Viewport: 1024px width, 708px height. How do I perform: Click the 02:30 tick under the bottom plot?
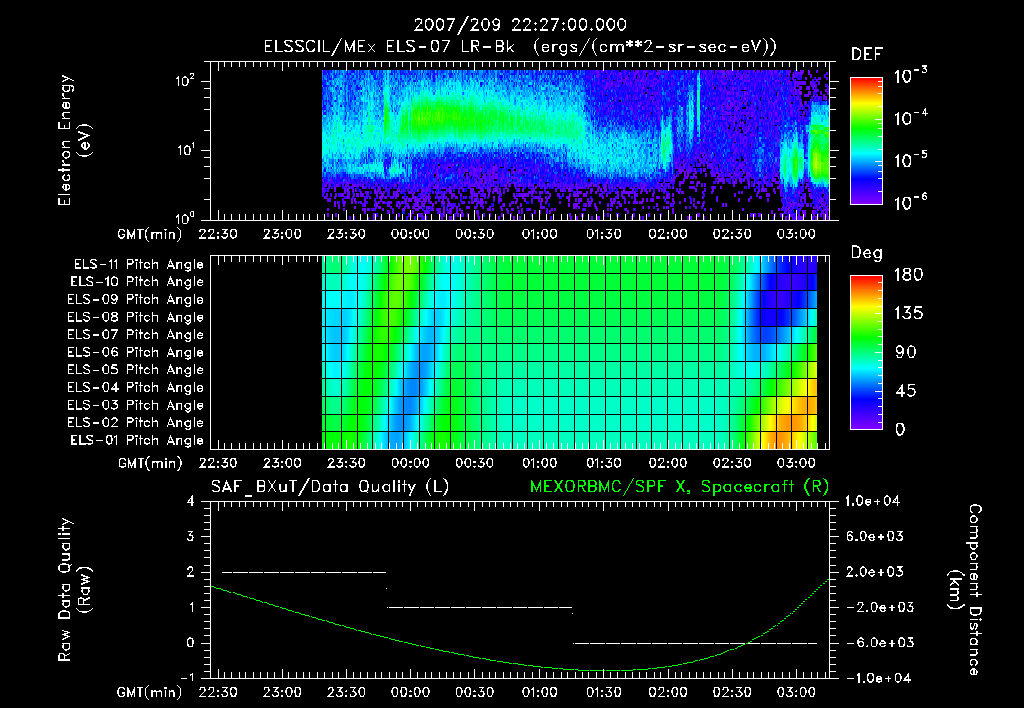click(732, 692)
